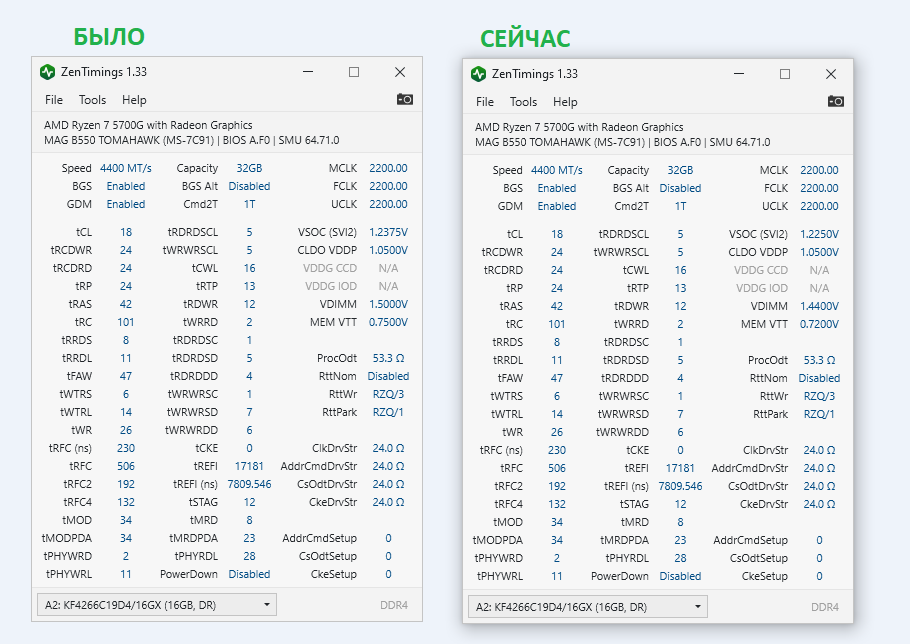Viewport: 910px width, 644px height.
Task: Click the DDR4 label in right window
Action: 825,607
